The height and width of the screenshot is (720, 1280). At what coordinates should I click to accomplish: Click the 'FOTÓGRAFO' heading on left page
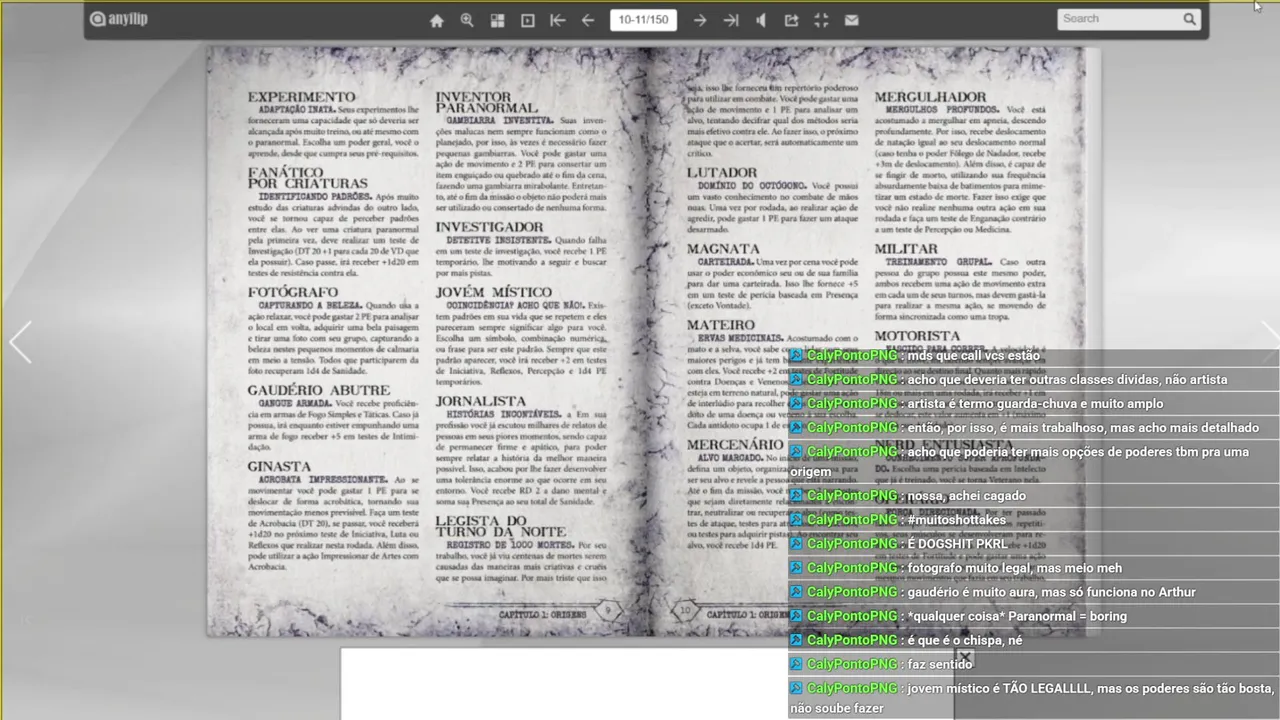(x=293, y=292)
